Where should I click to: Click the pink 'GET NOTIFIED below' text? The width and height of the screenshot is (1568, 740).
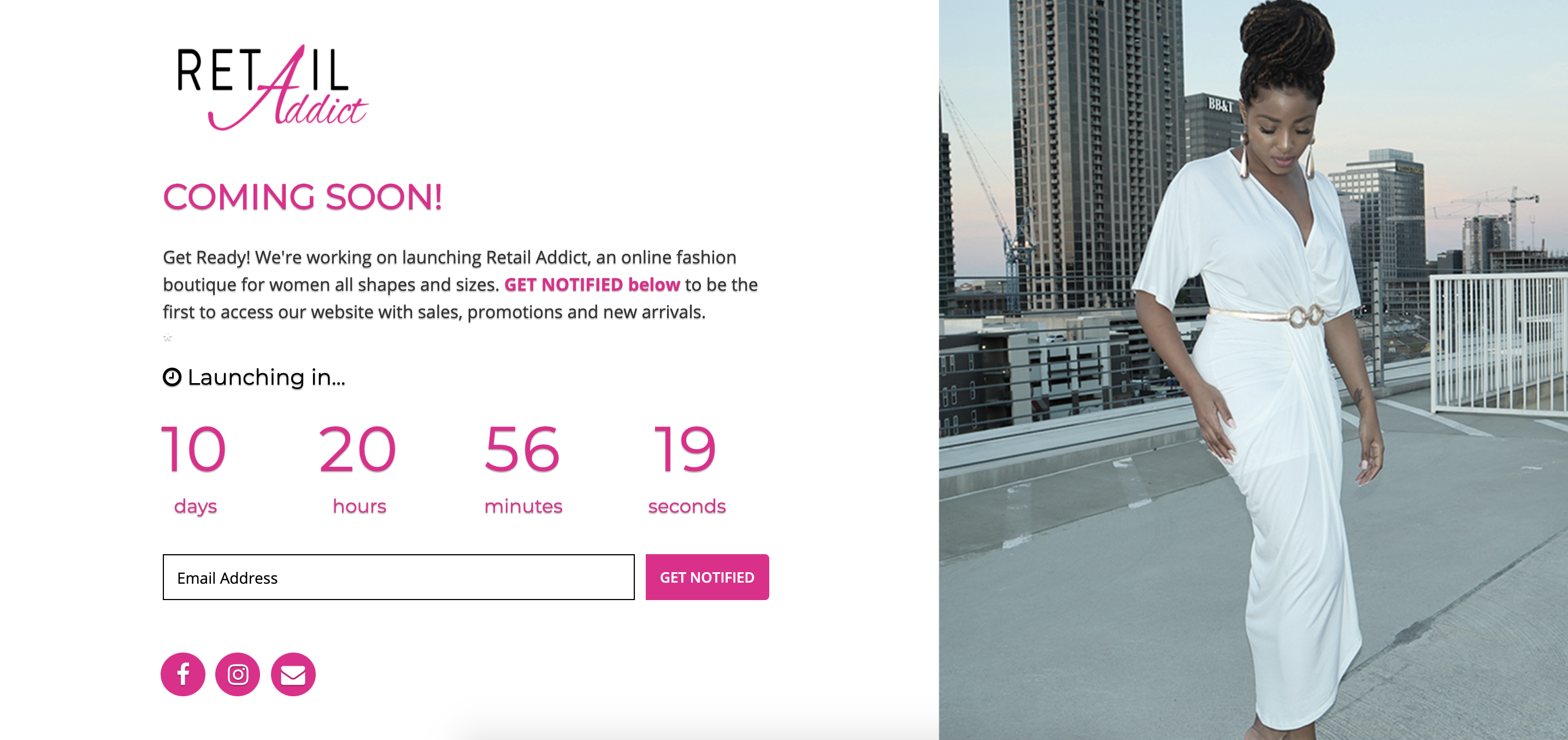pyautogui.click(x=592, y=284)
